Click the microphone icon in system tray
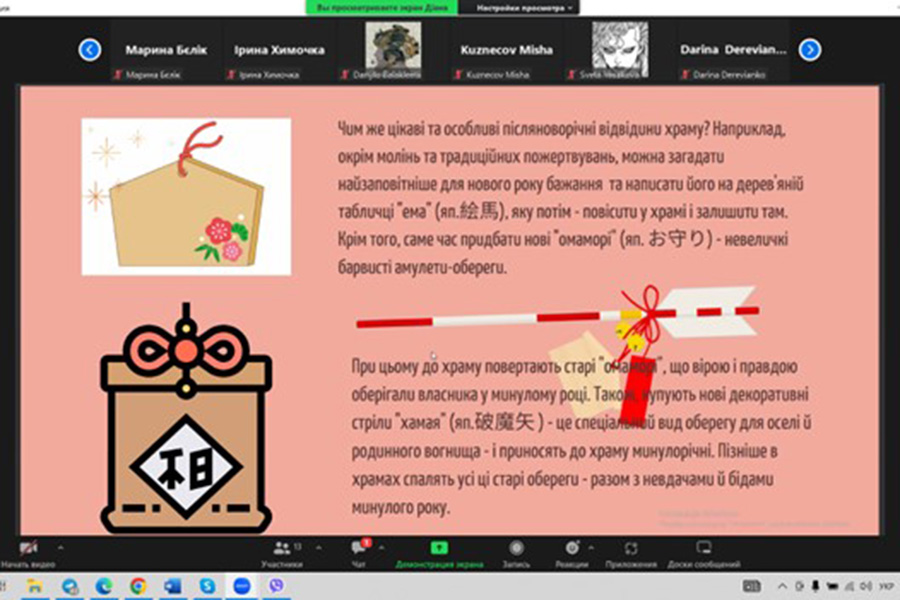Image resolution: width=900 pixels, height=600 pixels. pos(815,586)
